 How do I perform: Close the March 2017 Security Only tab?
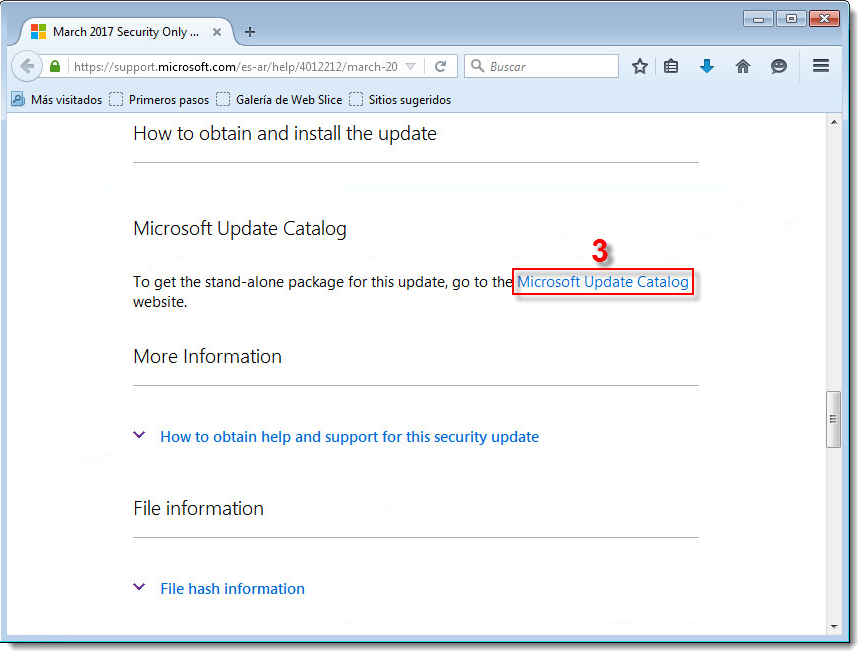coord(217,32)
